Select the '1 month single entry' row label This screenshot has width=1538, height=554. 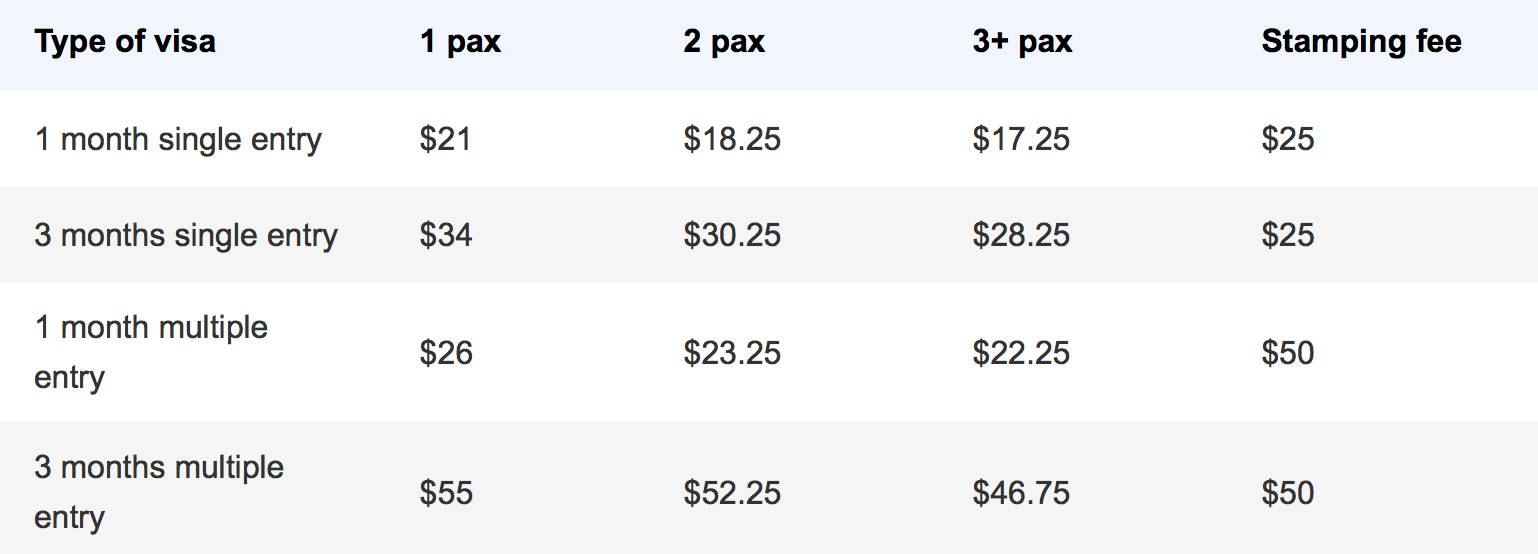click(x=178, y=138)
